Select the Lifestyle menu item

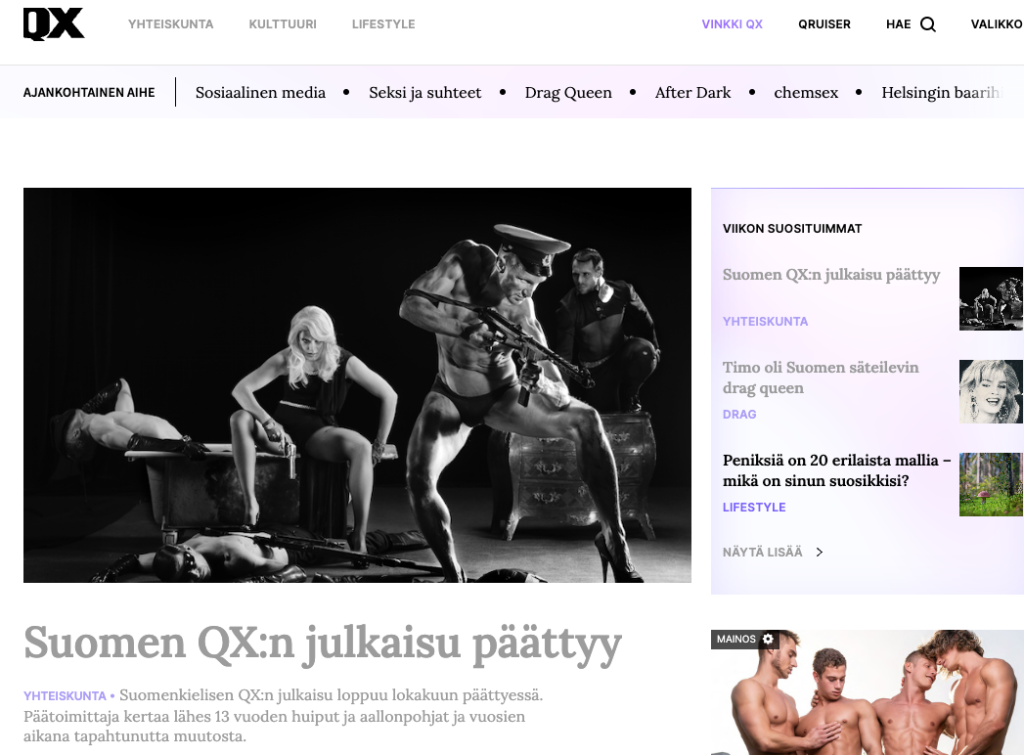pyautogui.click(x=383, y=24)
